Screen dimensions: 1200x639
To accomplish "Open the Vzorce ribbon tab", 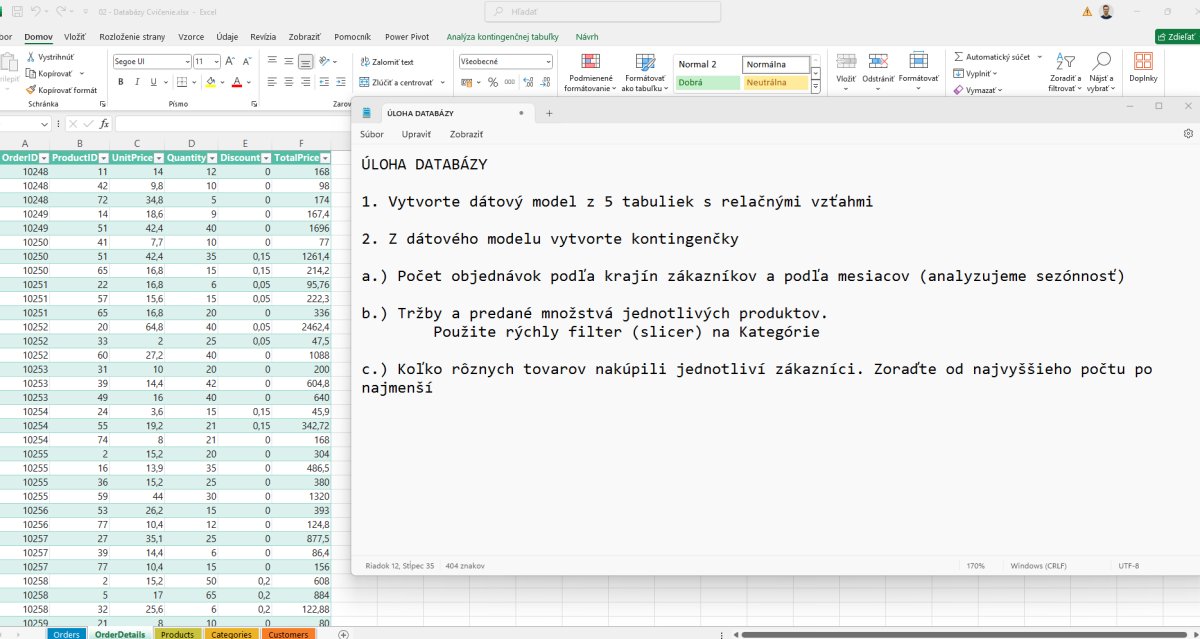I will (190, 37).
